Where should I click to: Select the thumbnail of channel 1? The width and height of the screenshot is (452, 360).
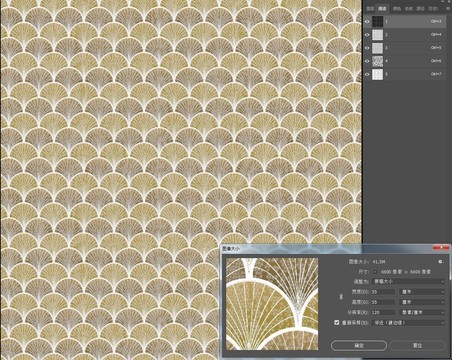[x=377, y=22]
